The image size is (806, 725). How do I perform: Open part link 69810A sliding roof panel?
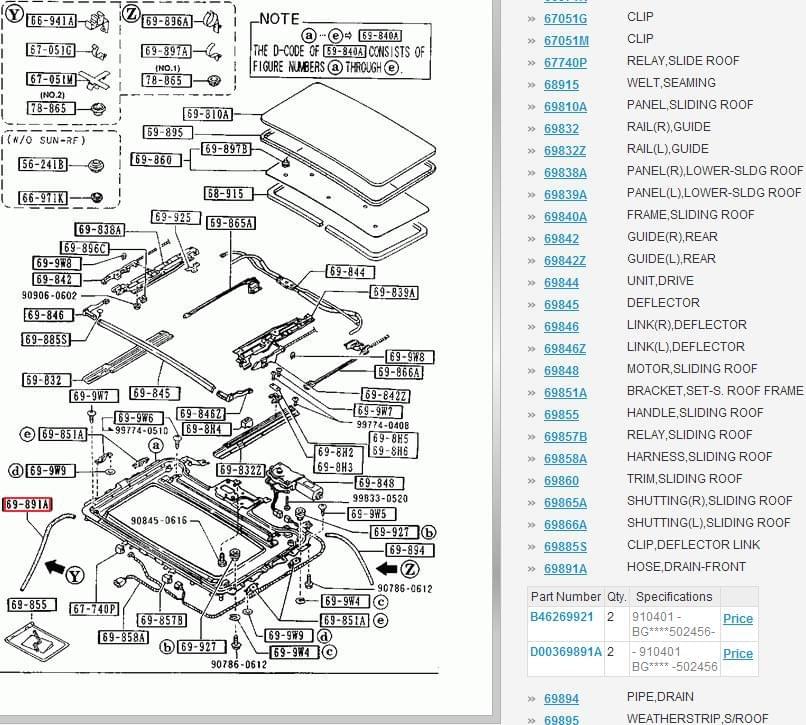[x=565, y=107]
